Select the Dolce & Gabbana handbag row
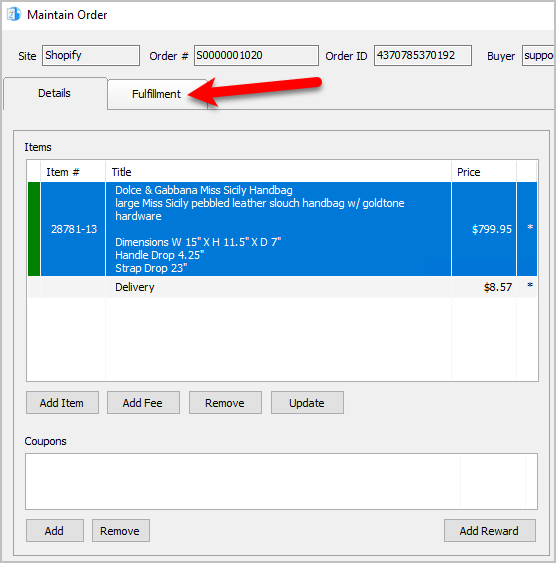This screenshot has height=563, width=556. tap(282, 229)
